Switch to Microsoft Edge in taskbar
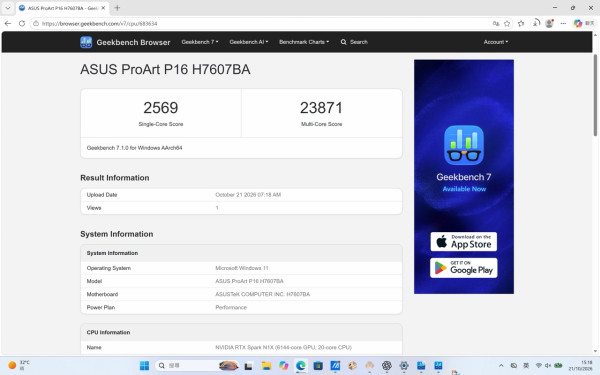600x375 pixels. [301, 366]
